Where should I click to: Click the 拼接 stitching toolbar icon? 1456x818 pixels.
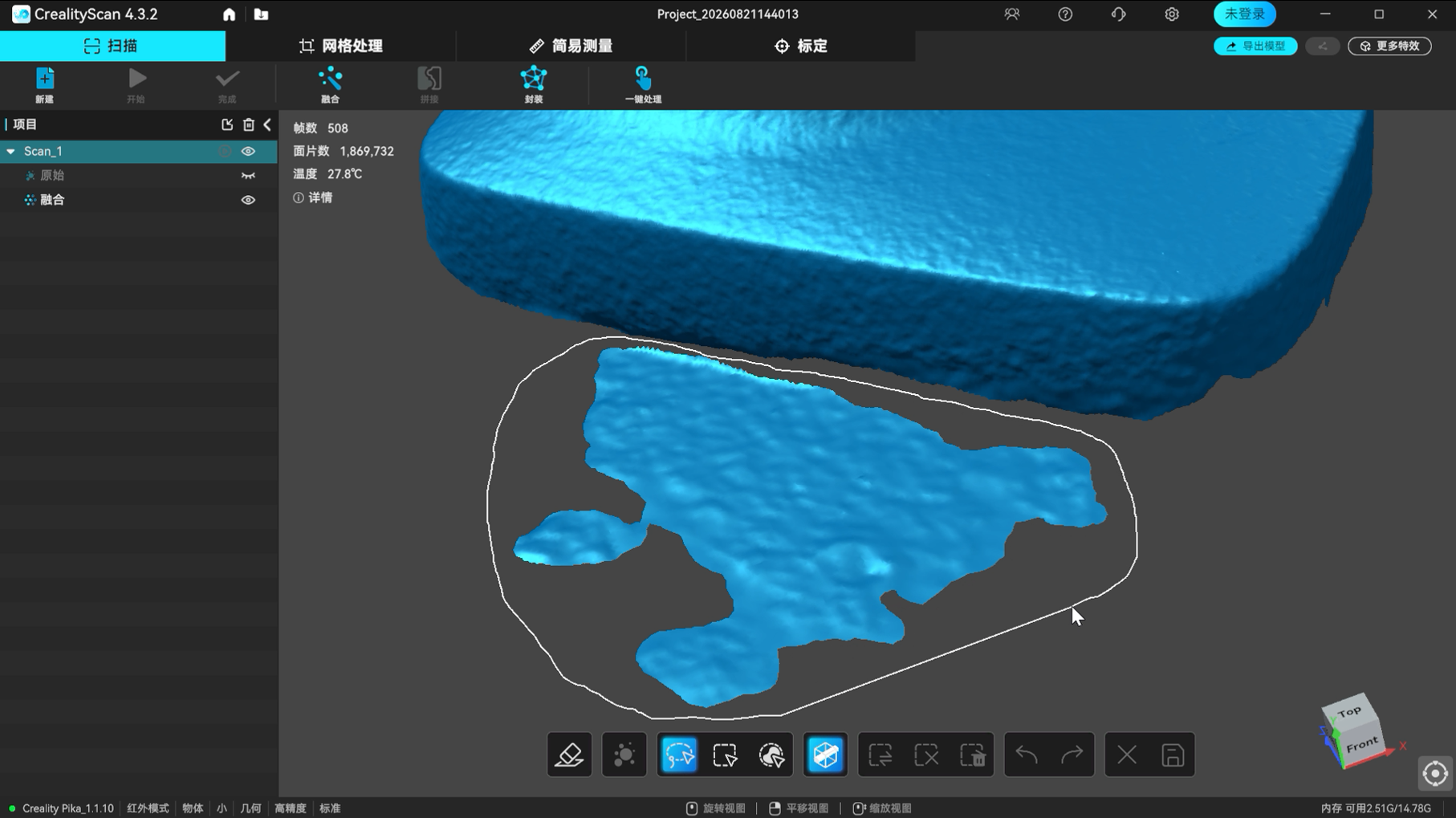coord(429,85)
